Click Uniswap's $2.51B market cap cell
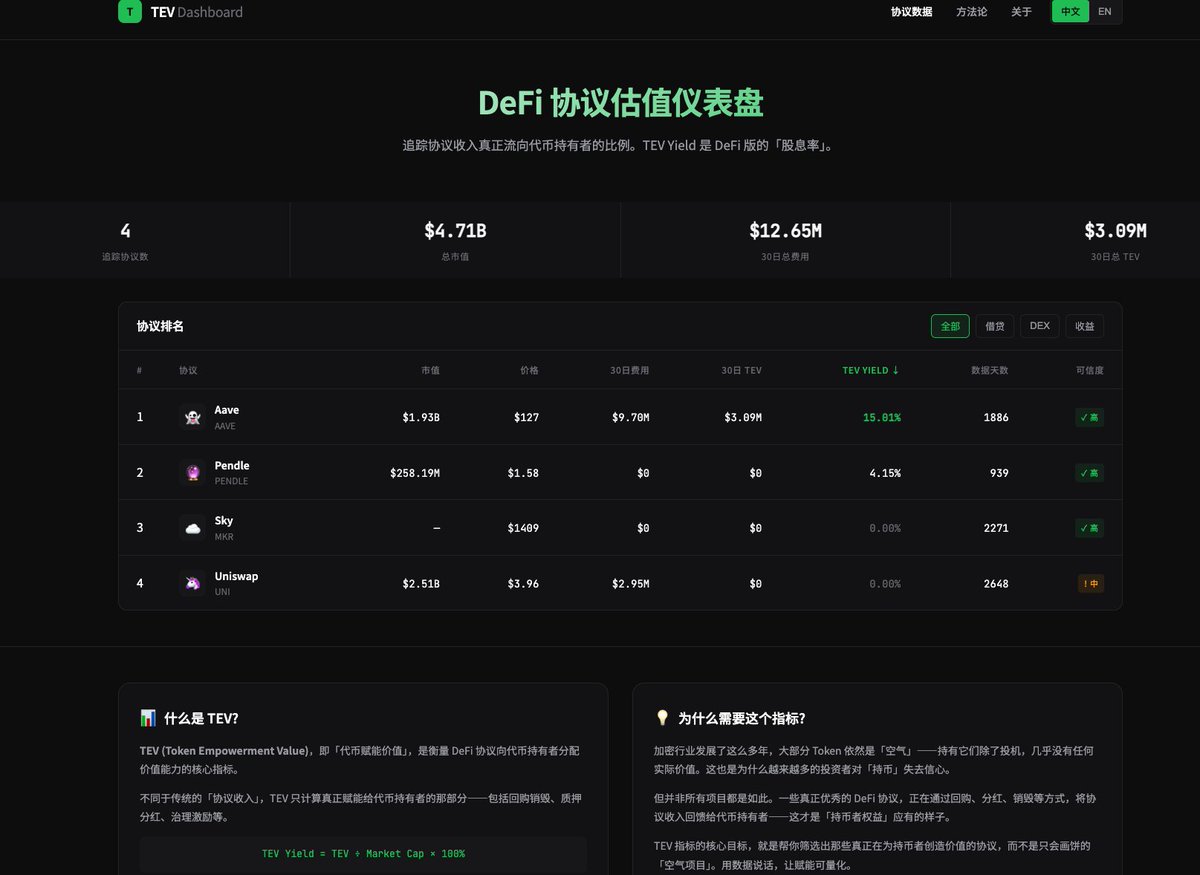This screenshot has height=875, width=1200. pyautogui.click(x=421, y=584)
